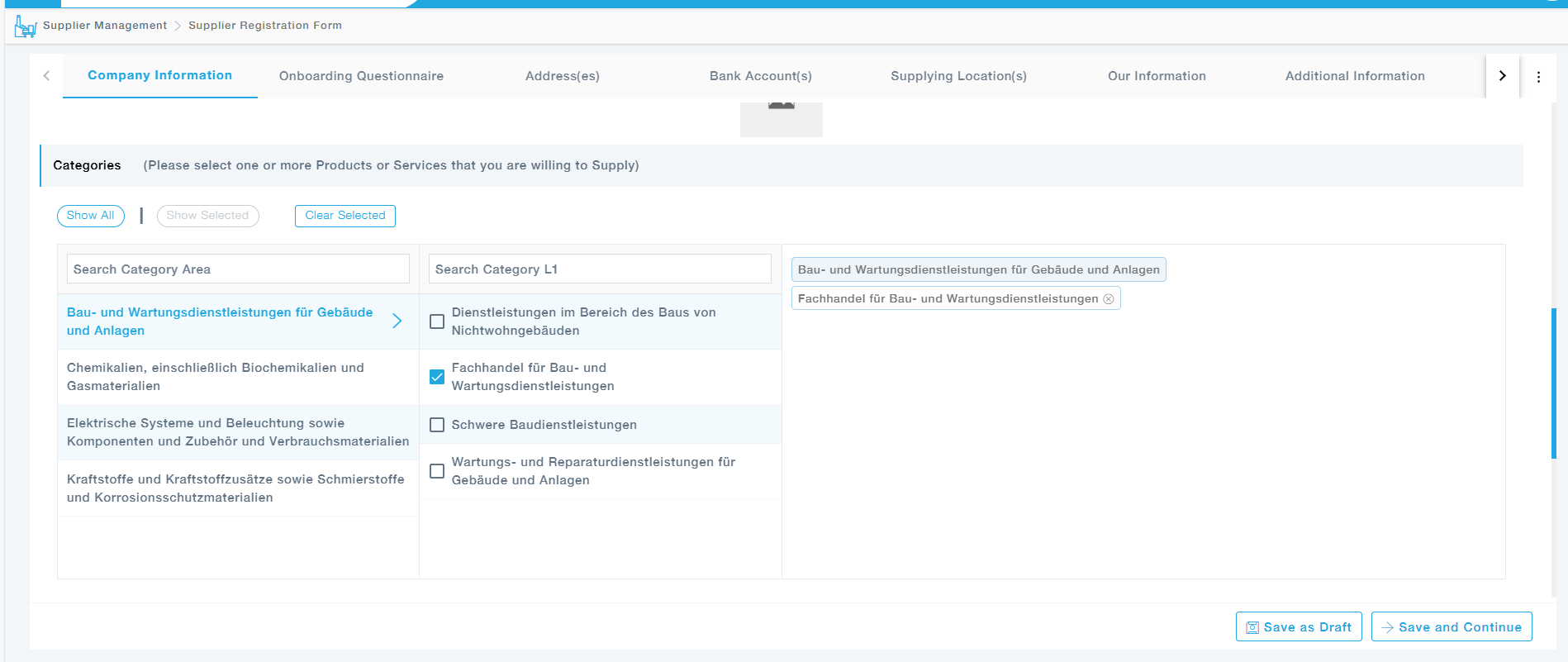Switch to the Onboarding Questionnaire tab
Image resolution: width=1568 pixels, height=662 pixels.
[361, 76]
